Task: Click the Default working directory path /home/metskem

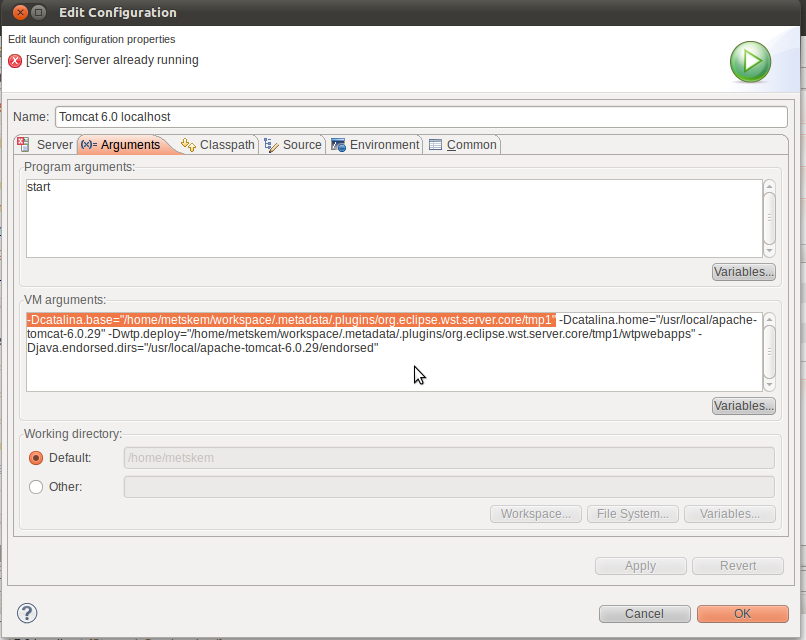Action: click(449, 458)
